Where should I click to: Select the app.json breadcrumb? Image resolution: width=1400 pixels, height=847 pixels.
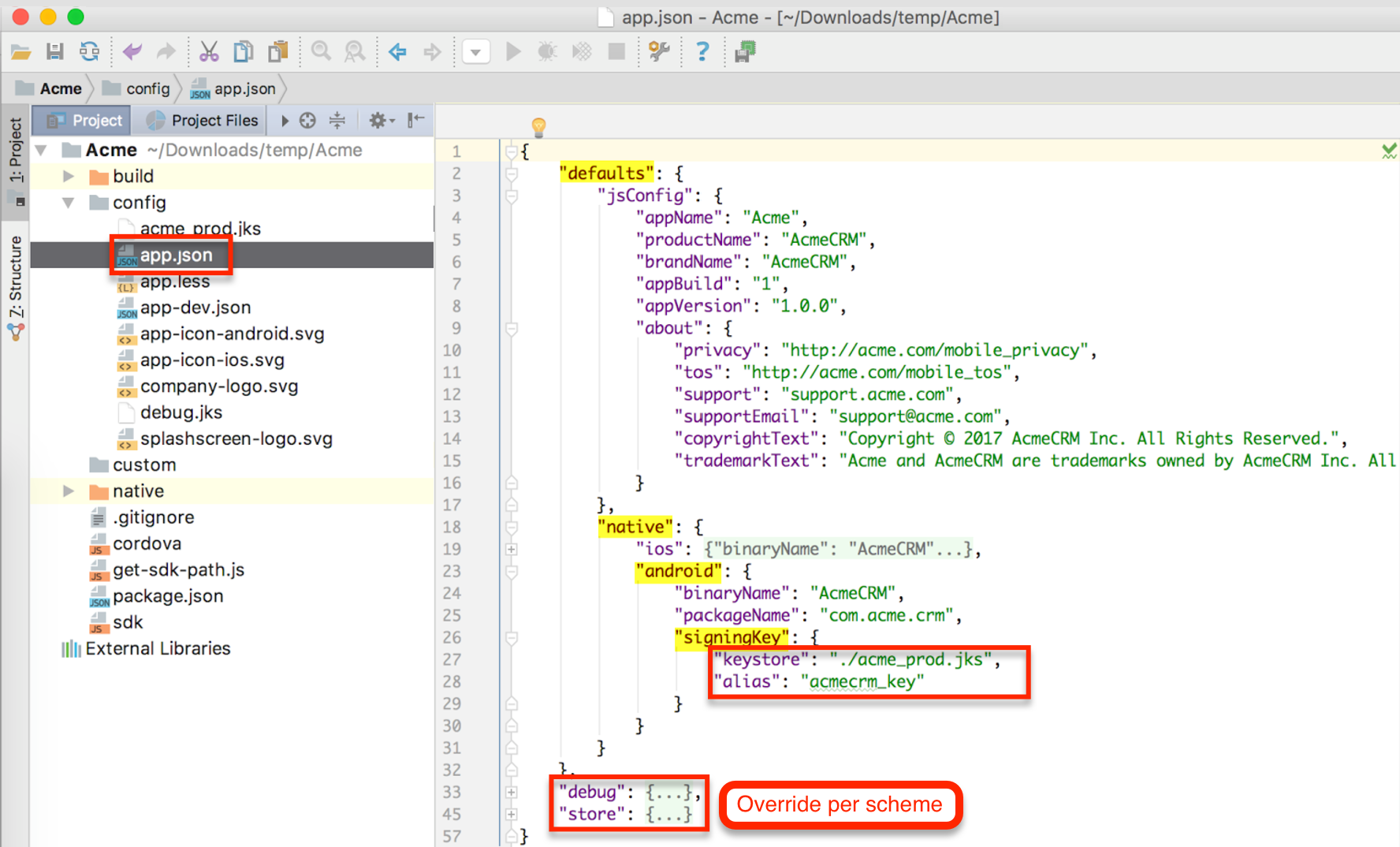point(233,88)
